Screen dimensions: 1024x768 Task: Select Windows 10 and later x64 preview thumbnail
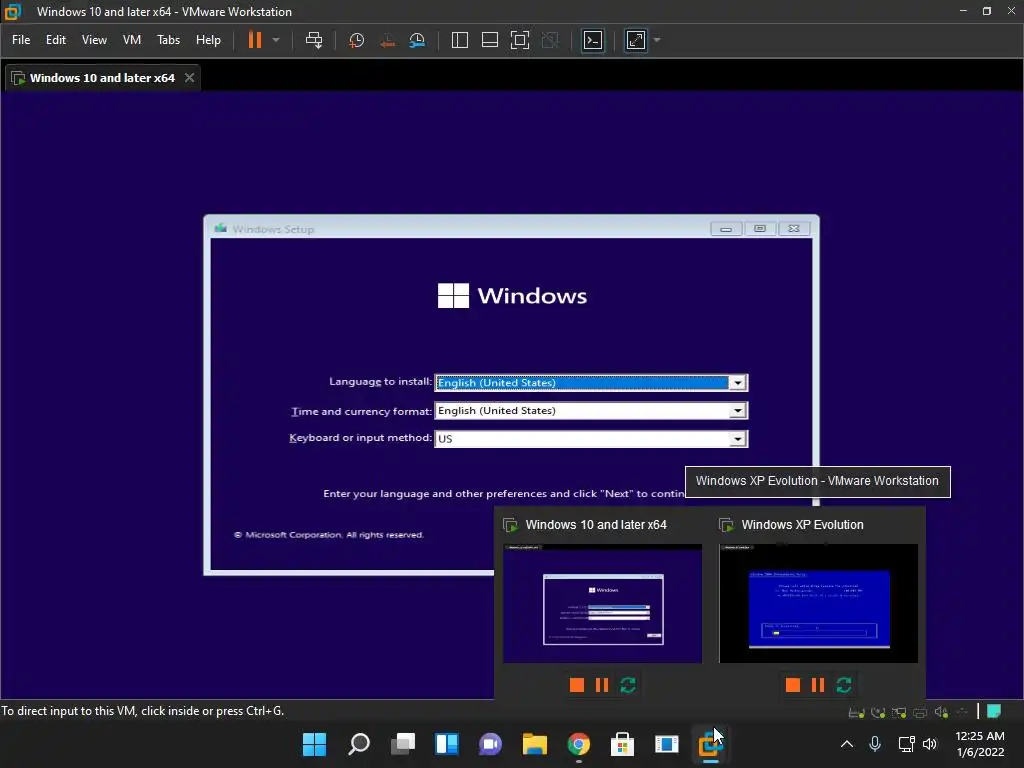pyautogui.click(x=602, y=603)
